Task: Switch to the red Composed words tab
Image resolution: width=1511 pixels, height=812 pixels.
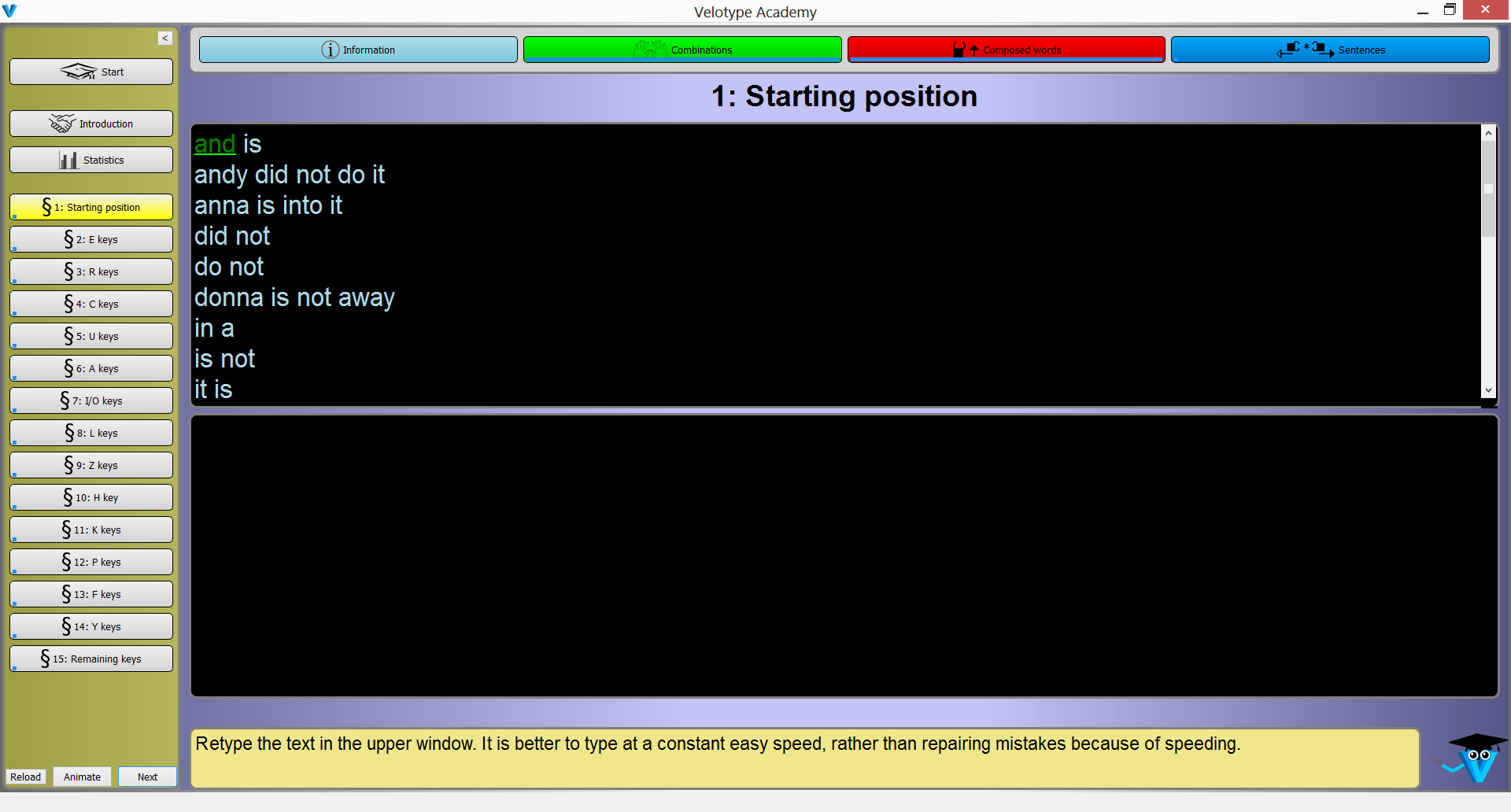Action: pyautogui.click(x=1006, y=50)
